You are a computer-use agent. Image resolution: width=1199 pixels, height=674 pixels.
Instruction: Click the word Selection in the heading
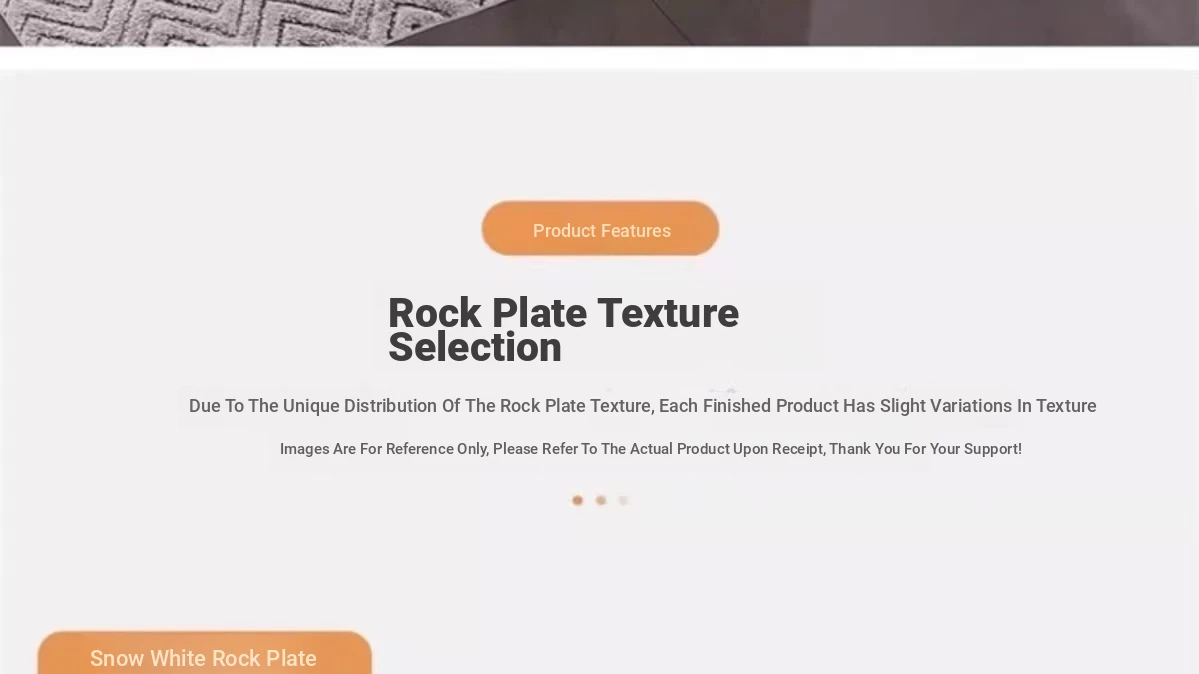[475, 347]
